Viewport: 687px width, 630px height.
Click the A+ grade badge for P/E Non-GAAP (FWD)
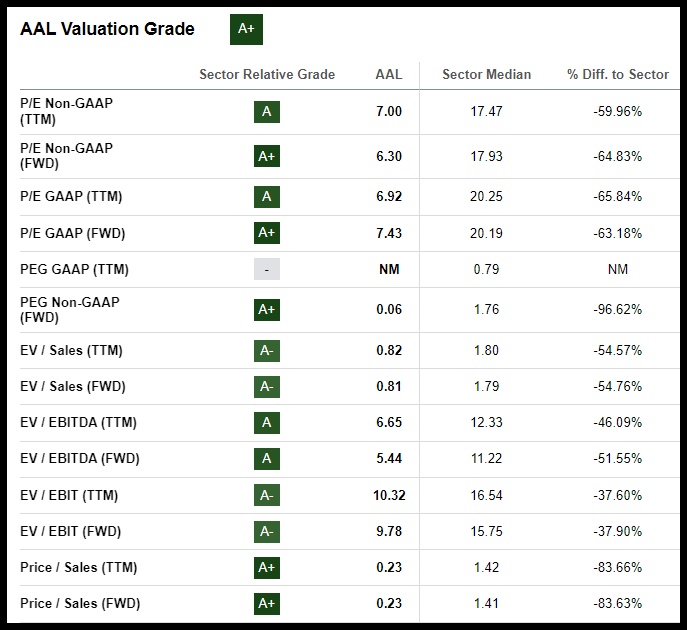tap(266, 156)
